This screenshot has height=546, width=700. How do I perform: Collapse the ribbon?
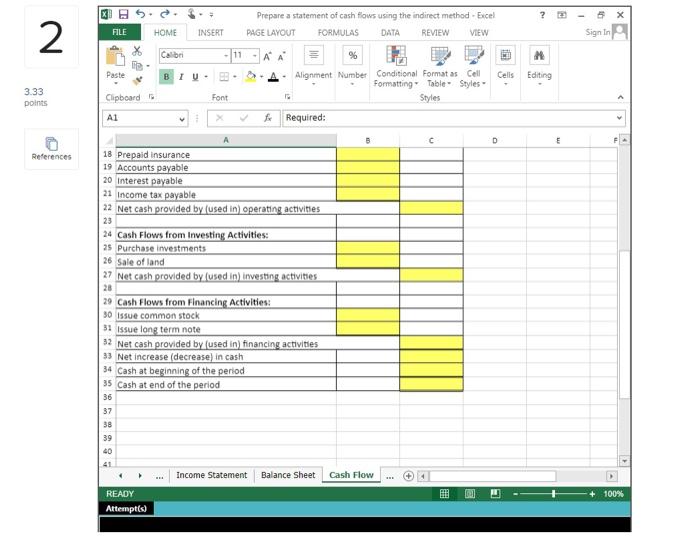(x=621, y=97)
